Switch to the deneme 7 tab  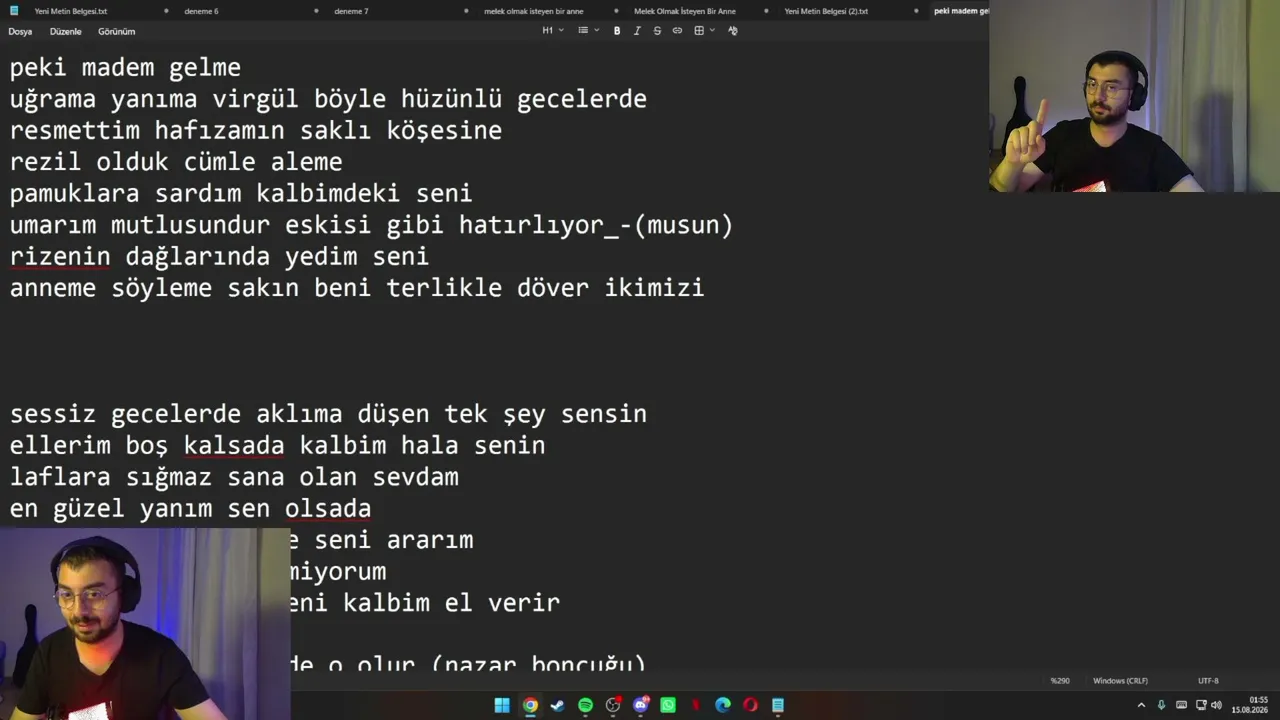click(351, 11)
